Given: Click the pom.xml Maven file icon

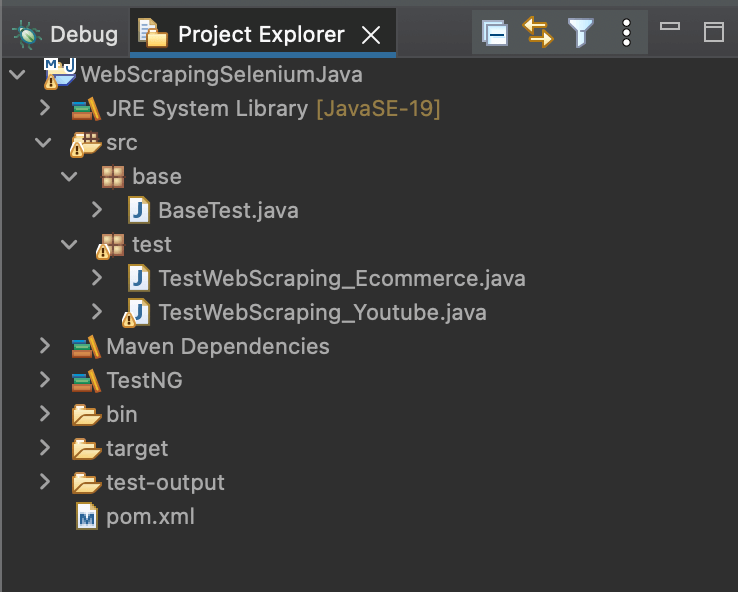Looking at the screenshot, I should [87, 516].
